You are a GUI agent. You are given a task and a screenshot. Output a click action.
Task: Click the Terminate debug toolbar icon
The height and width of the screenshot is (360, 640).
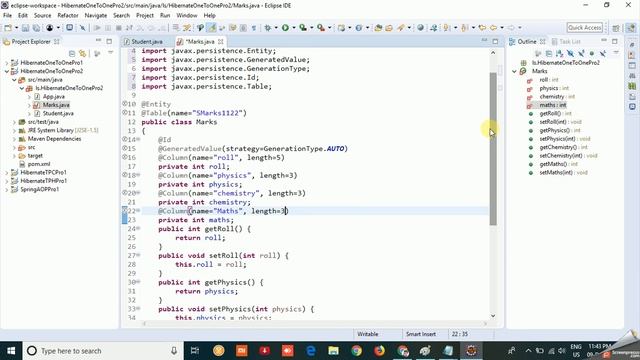(118, 28)
